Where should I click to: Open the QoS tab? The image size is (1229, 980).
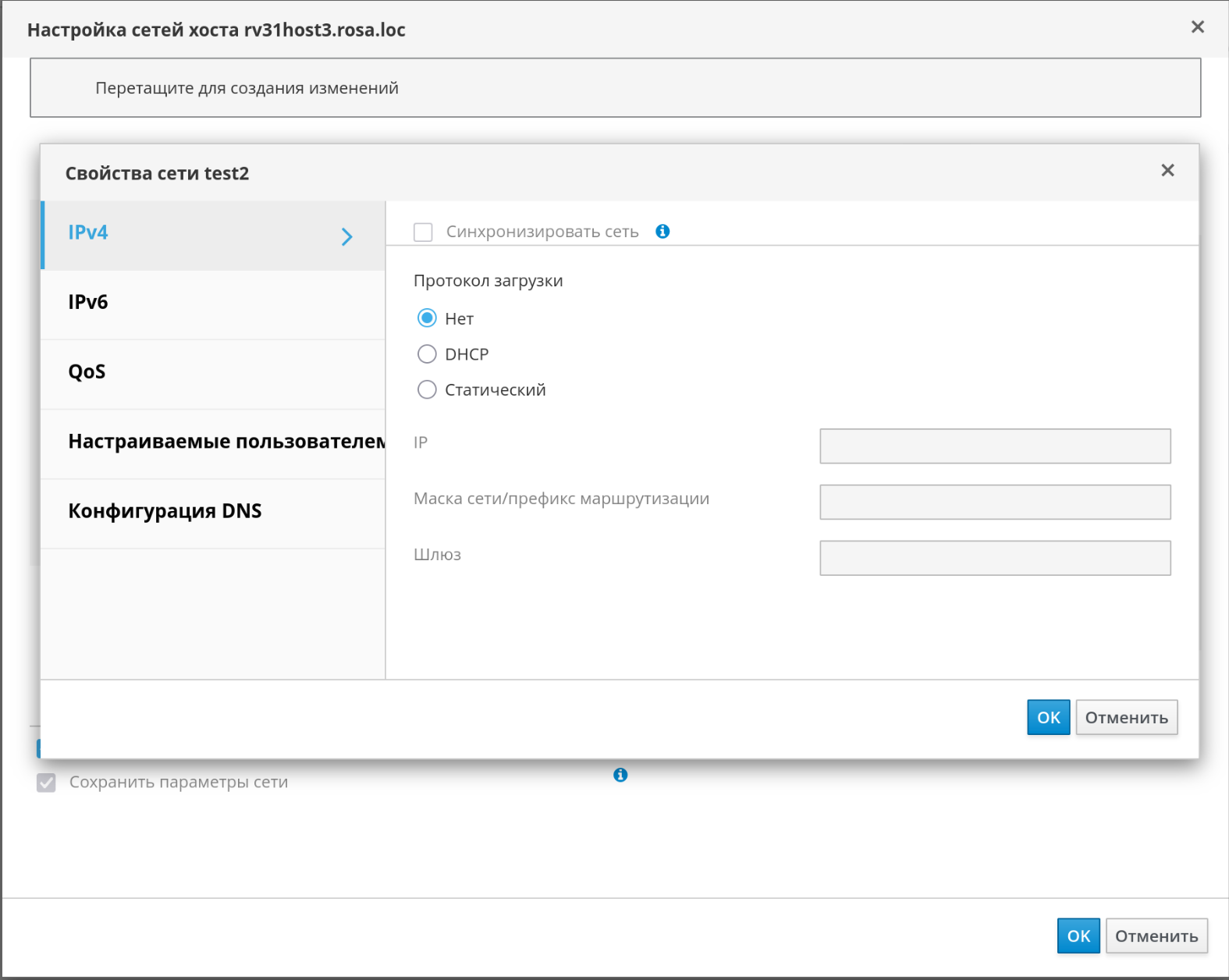coord(212,372)
